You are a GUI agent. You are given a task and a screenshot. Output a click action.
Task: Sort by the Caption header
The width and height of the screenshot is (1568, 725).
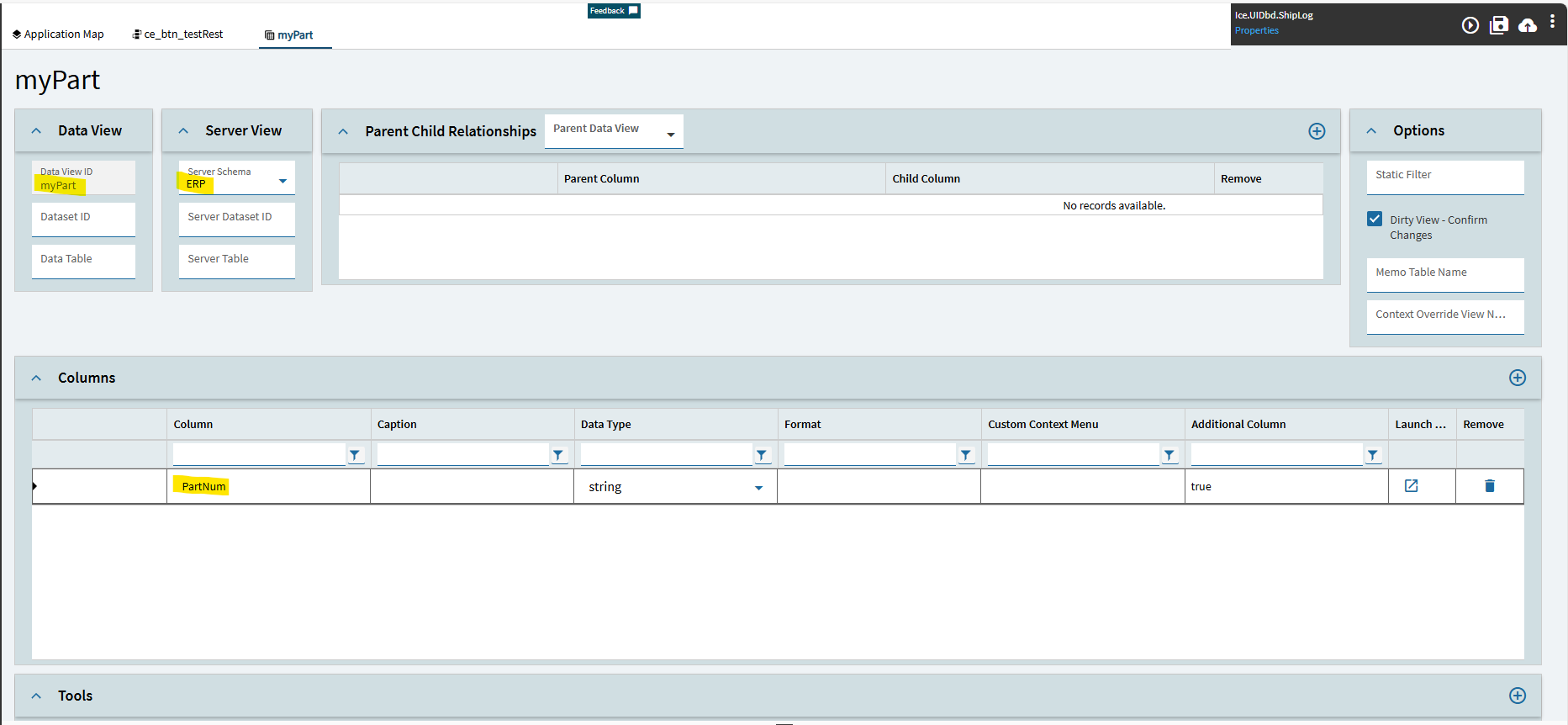coord(397,425)
